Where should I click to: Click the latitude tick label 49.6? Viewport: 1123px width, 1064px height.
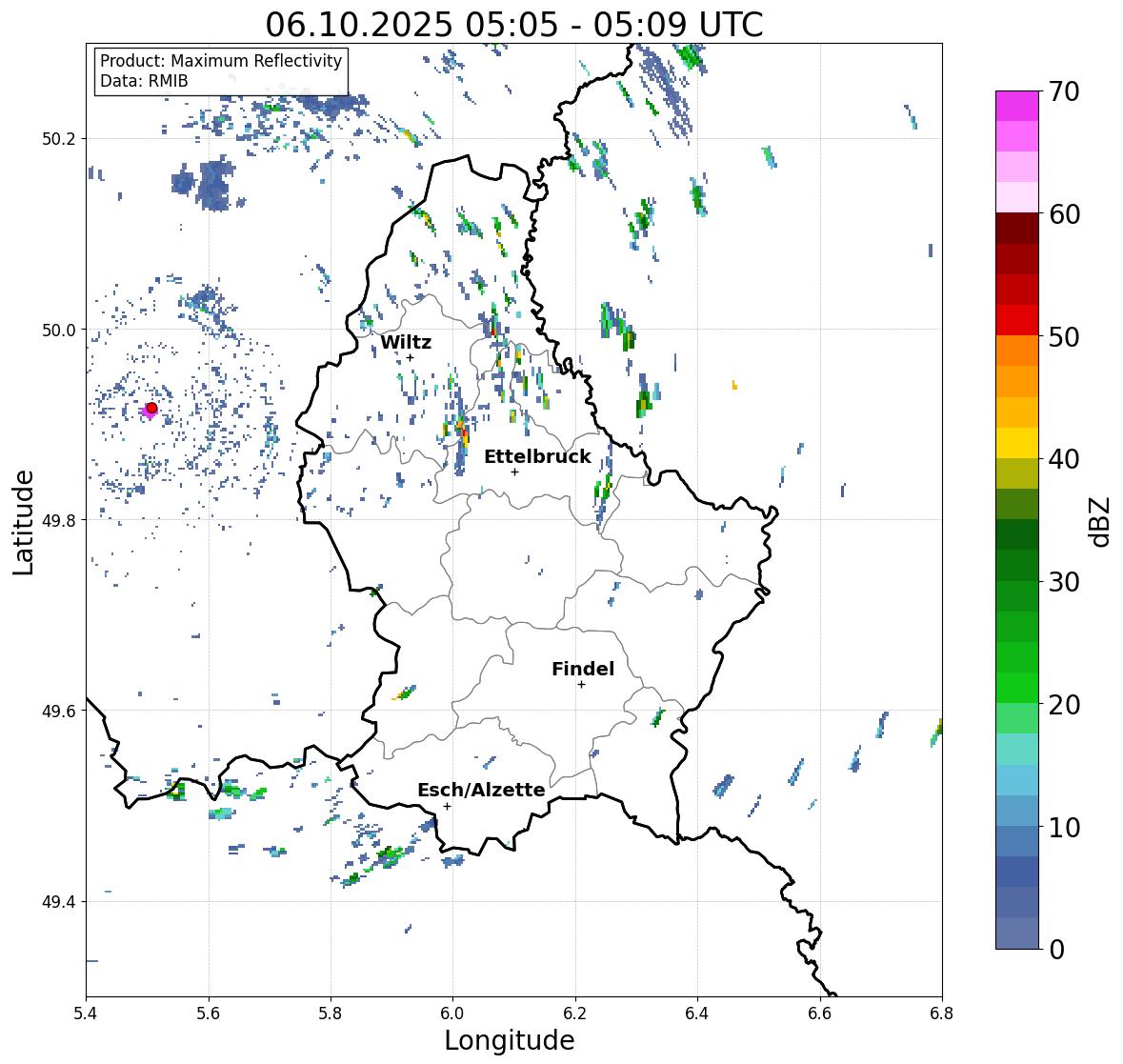pos(59,711)
